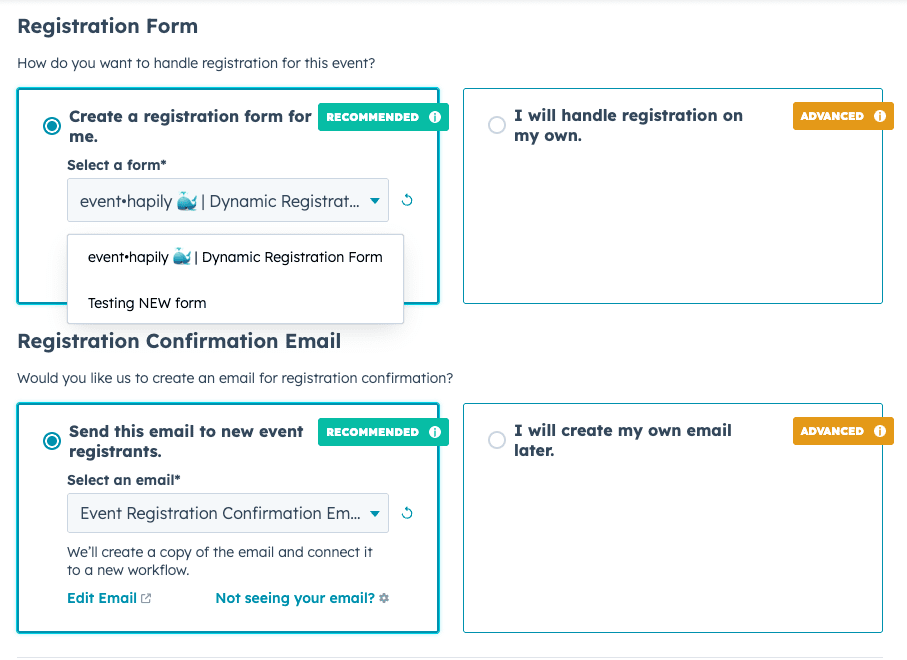The width and height of the screenshot is (907, 660).
Task: Click the gear icon beside Not seeing your email
Action: click(384, 598)
